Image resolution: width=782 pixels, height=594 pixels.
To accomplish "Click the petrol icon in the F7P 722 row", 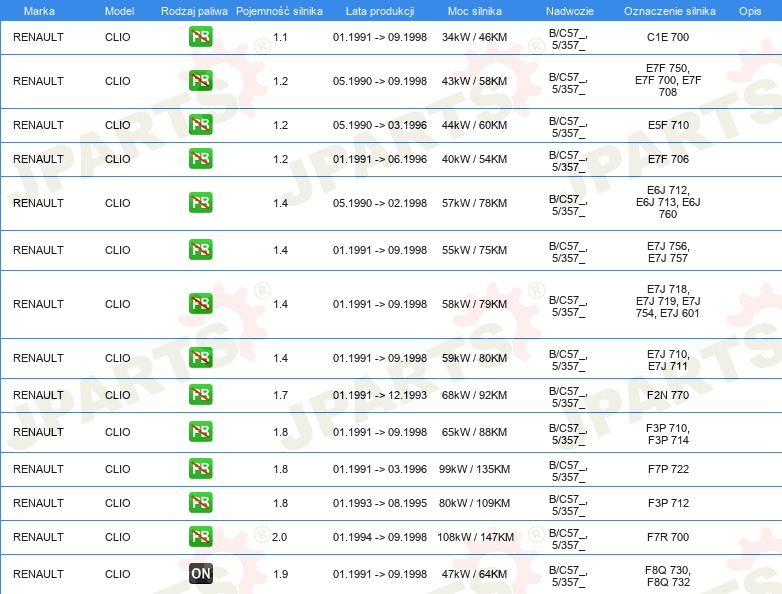I will (x=200, y=468).
